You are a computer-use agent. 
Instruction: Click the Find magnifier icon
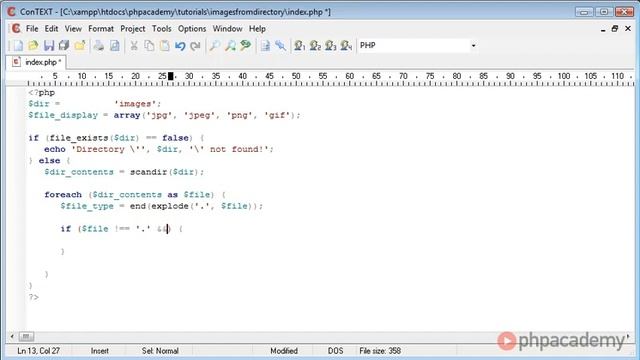(x=214, y=46)
